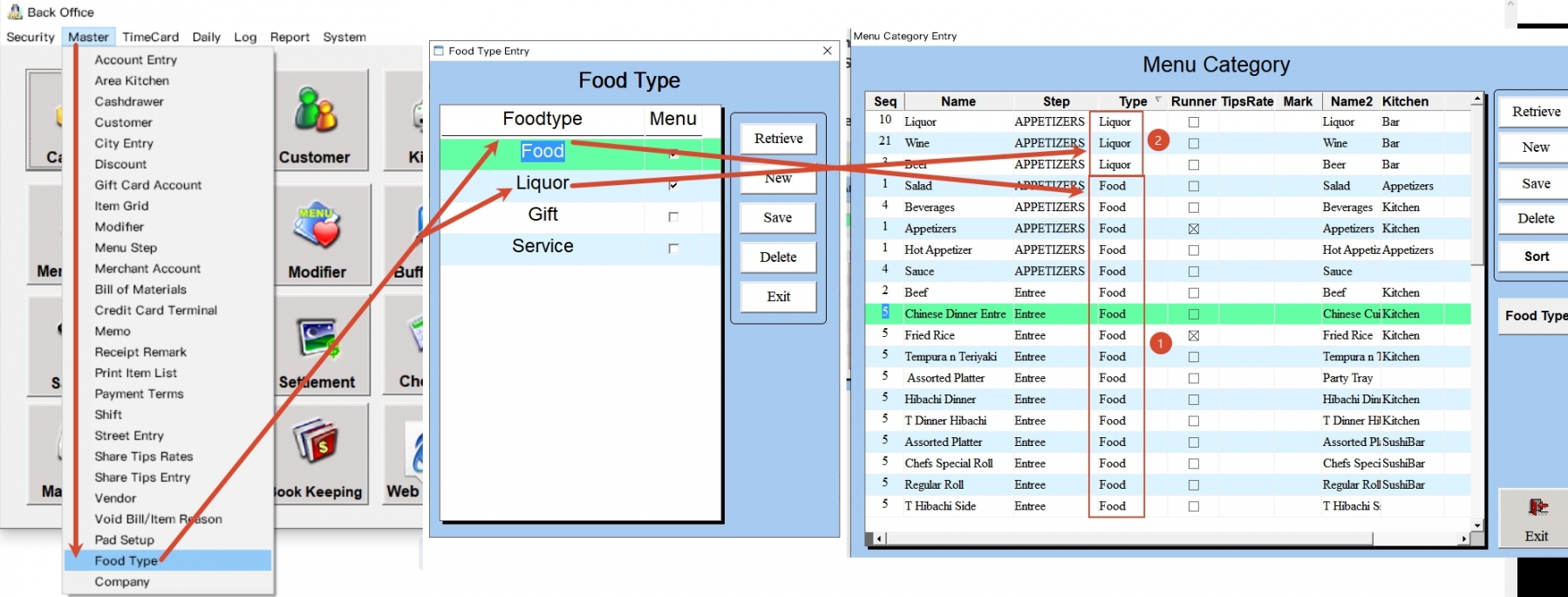Open the TimeCard menu
This screenshot has width=1568, height=597.
pyautogui.click(x=150, y=37)
